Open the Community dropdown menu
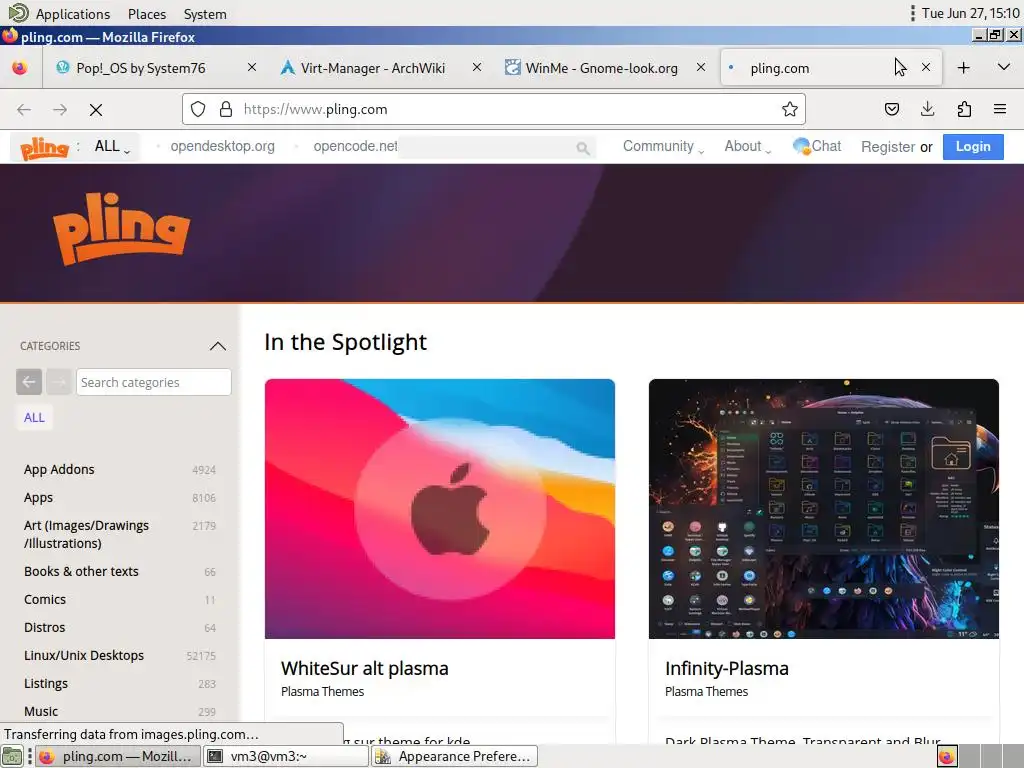 pyautogui.click(x=663, y=146)
